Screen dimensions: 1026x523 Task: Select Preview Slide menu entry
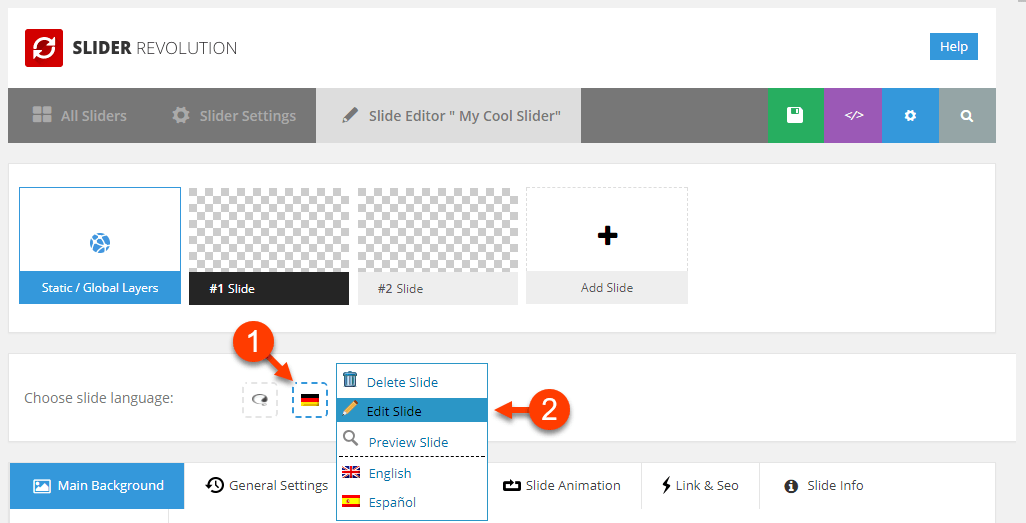point(408,442)
